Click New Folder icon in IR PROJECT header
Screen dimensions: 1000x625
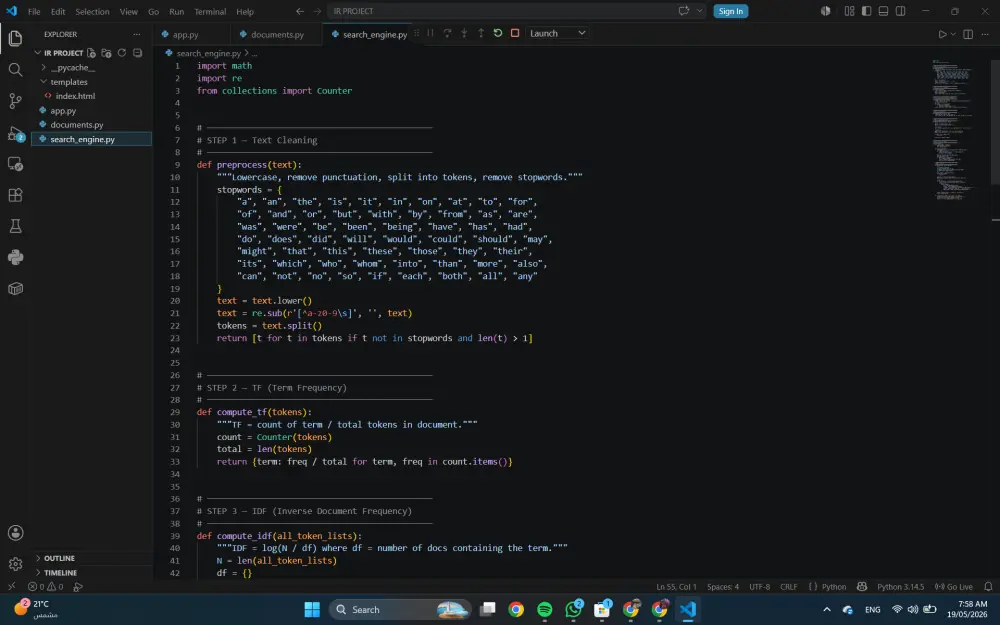107,53
